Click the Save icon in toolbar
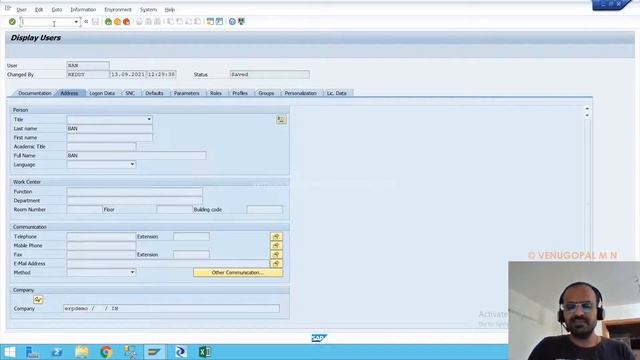The width and height of the screenshot is (640, 360). point(96,22)
